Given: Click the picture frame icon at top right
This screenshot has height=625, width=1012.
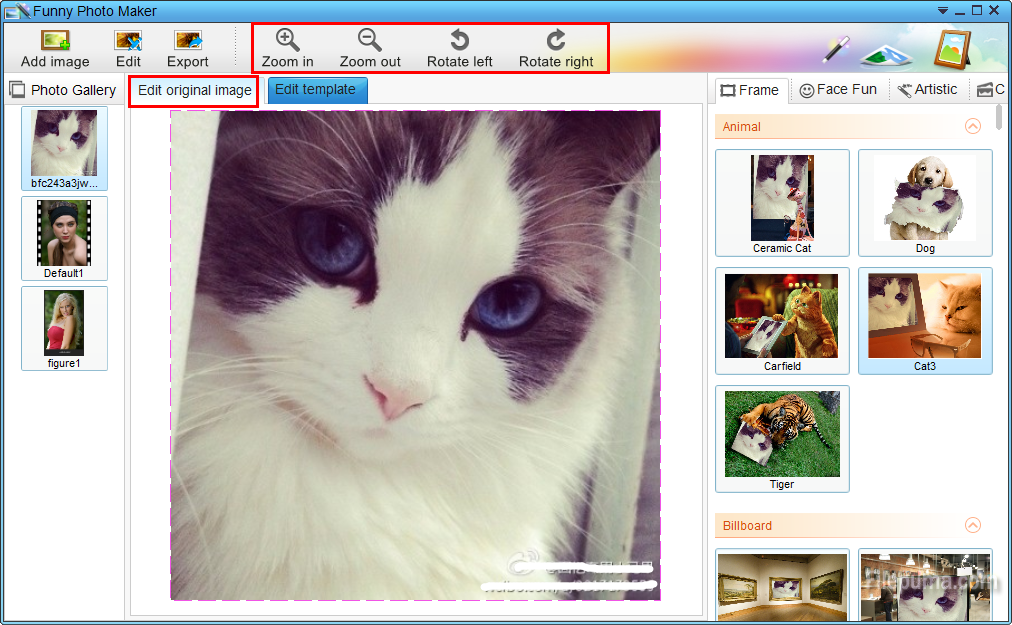Looking at the screenshot, I should tap(952, 48).
